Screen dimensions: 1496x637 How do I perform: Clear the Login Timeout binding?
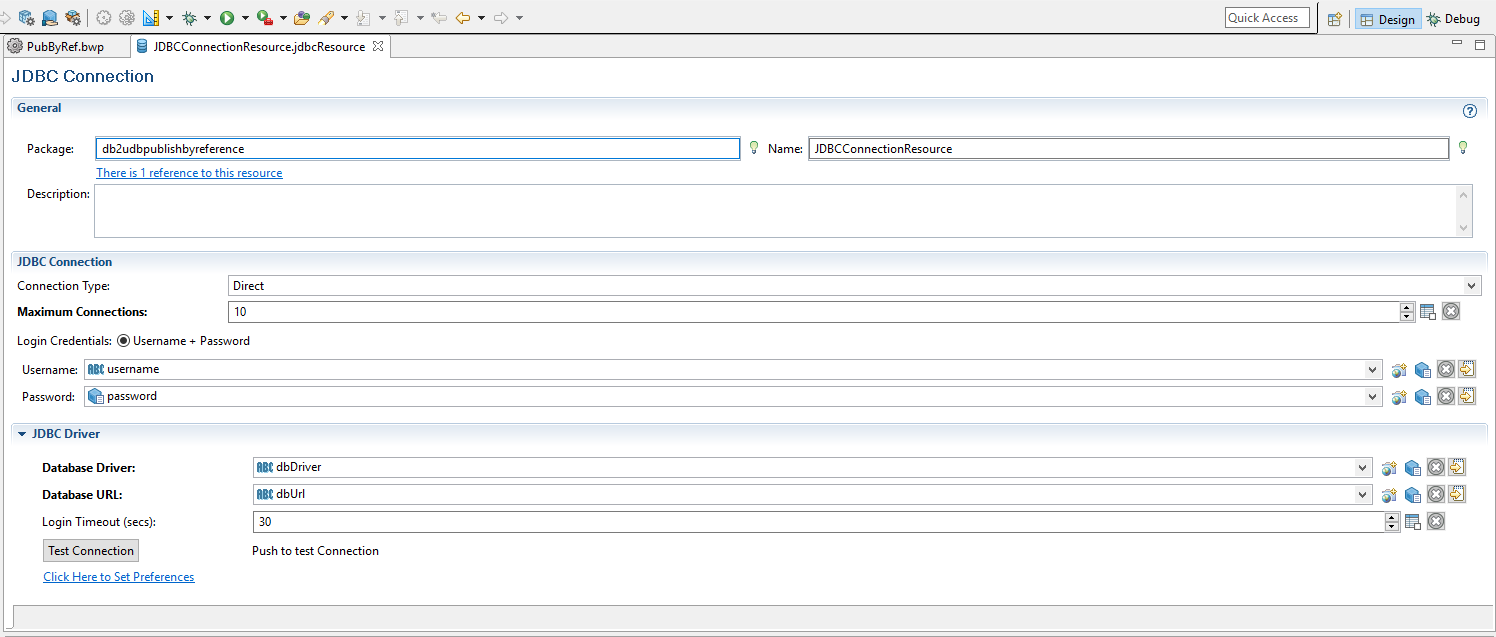pyautogui.click(x=1435, y=520)
